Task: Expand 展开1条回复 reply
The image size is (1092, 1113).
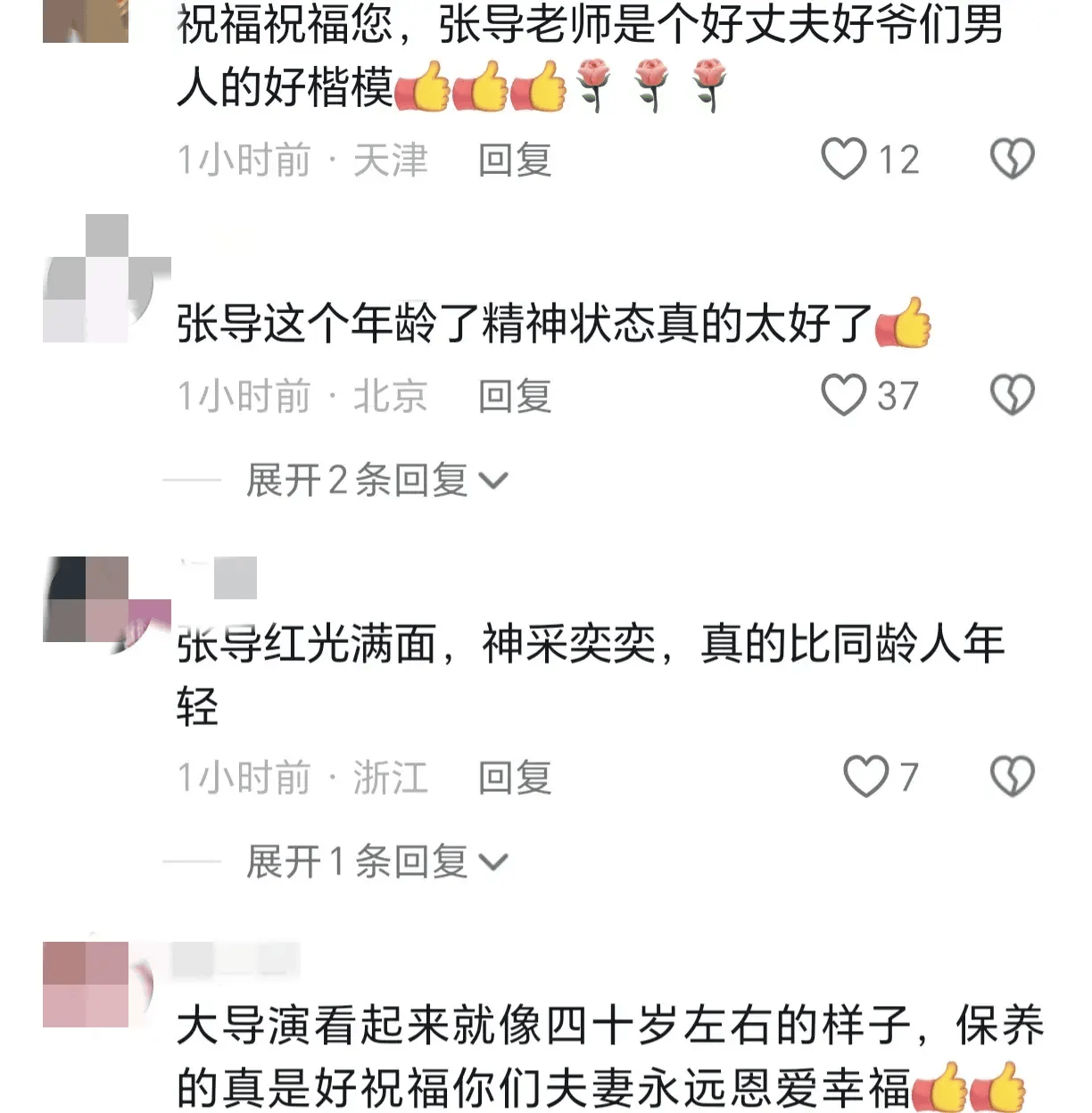Action: (x=376, y=862)
